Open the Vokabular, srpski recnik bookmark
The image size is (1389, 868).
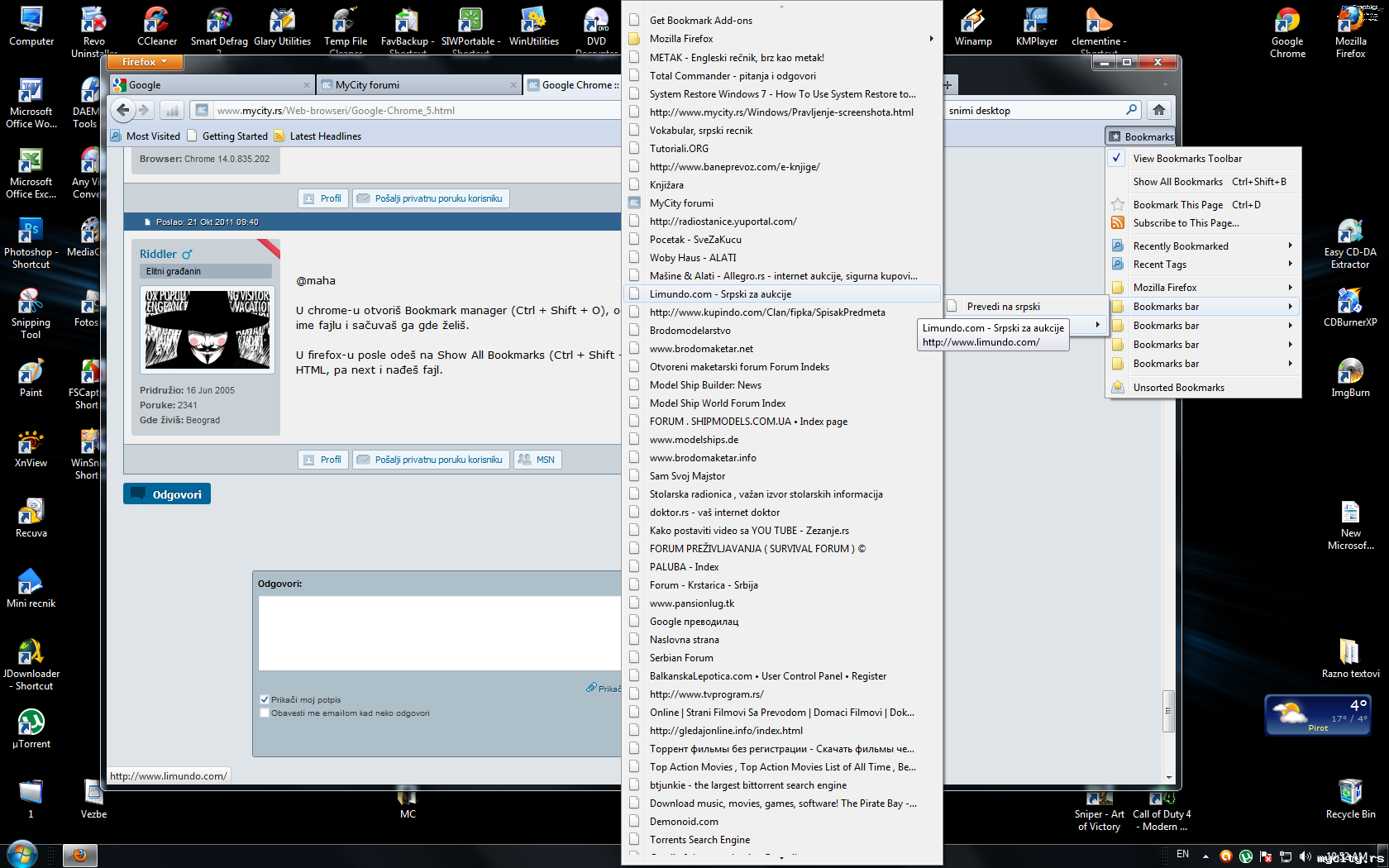(x=781, y=130)
